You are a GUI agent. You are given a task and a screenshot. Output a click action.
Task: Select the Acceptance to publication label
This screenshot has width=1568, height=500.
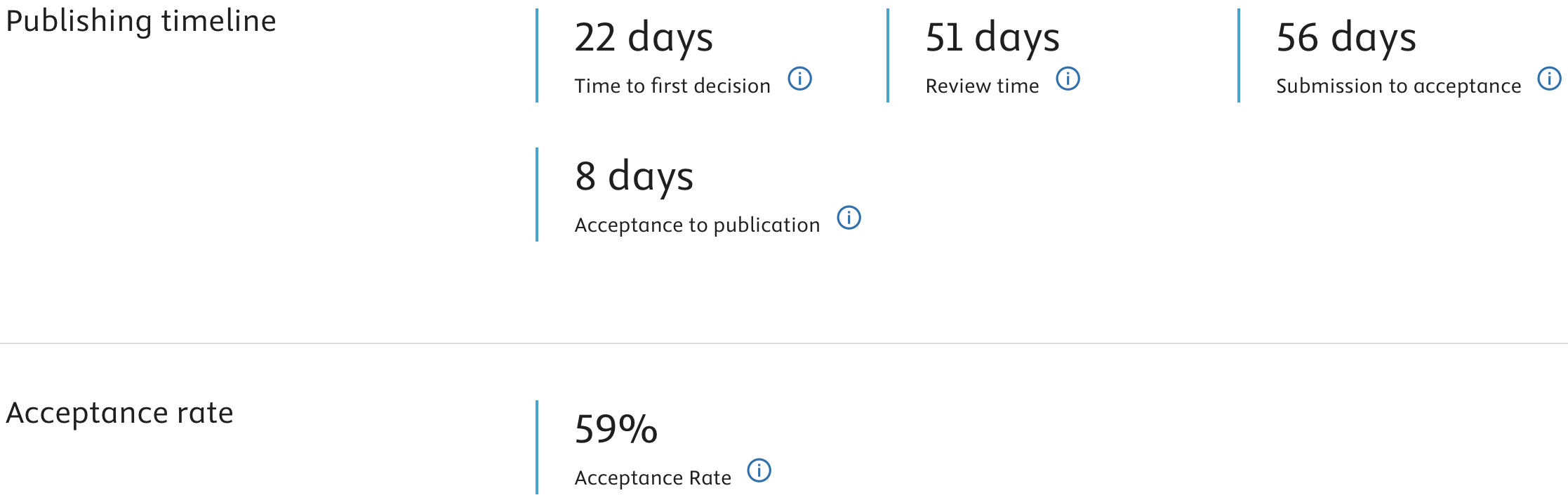(697, 225)
